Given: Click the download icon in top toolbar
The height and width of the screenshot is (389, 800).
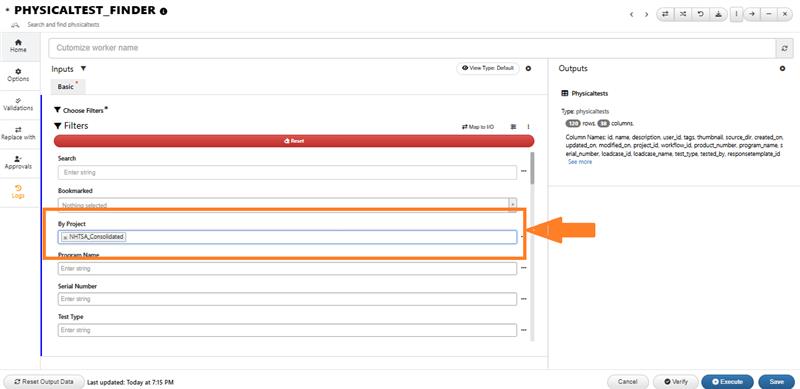Looking at the screenshot, I should coord(718,14).
